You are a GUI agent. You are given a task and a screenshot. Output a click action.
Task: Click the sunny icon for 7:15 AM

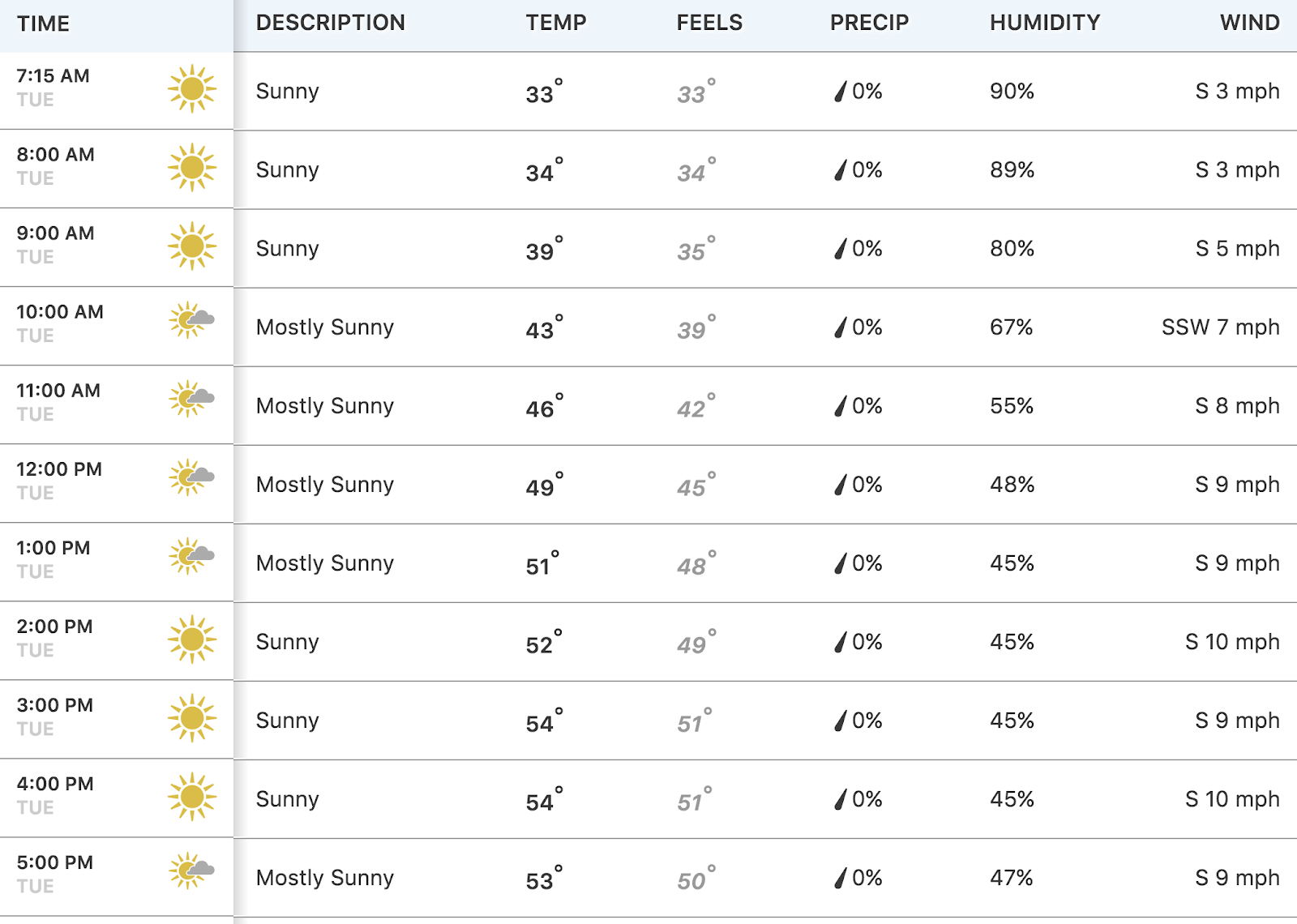point(192,88)
